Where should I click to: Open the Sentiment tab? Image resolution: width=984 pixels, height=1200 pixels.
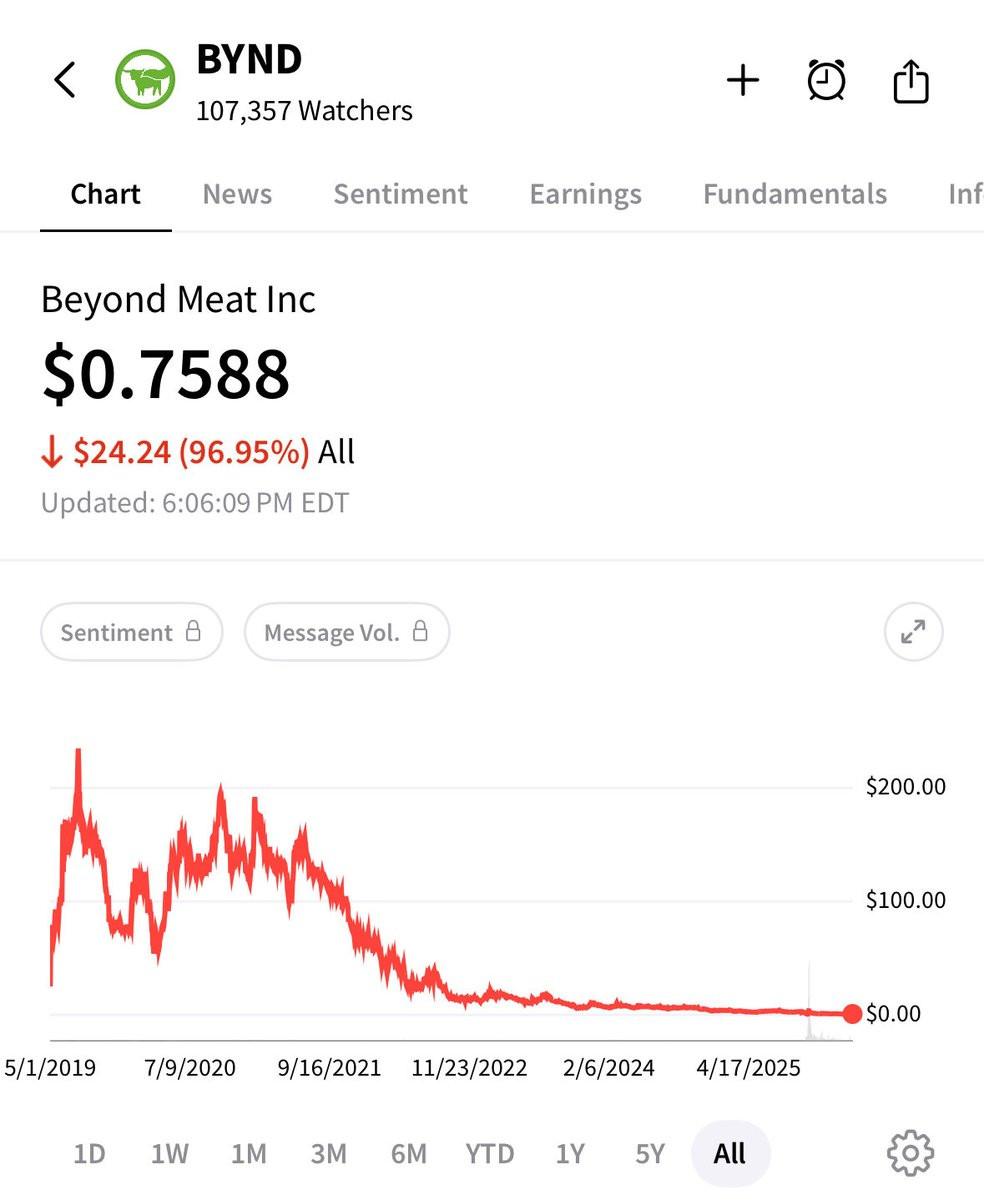400,193
